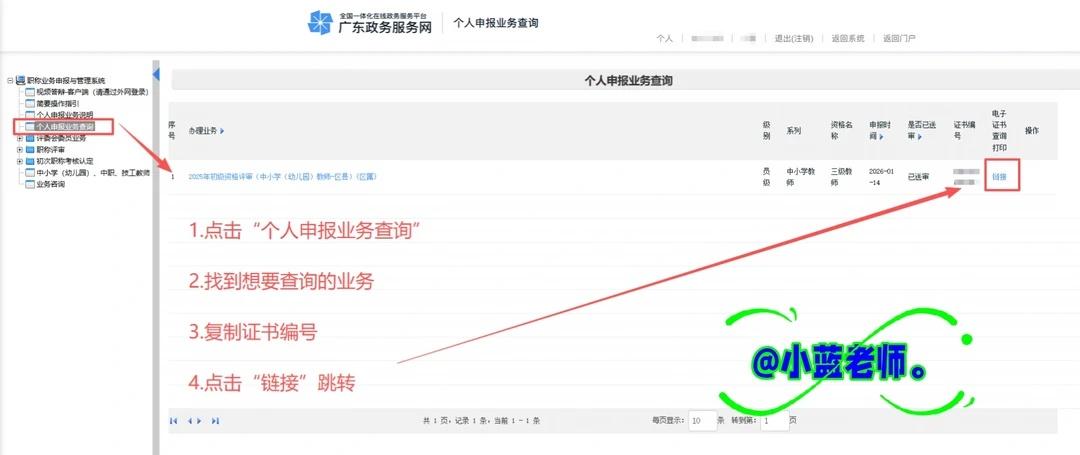Click the pagination summary 共 1 页 text

pyautogui.click(x=481, y=421)
